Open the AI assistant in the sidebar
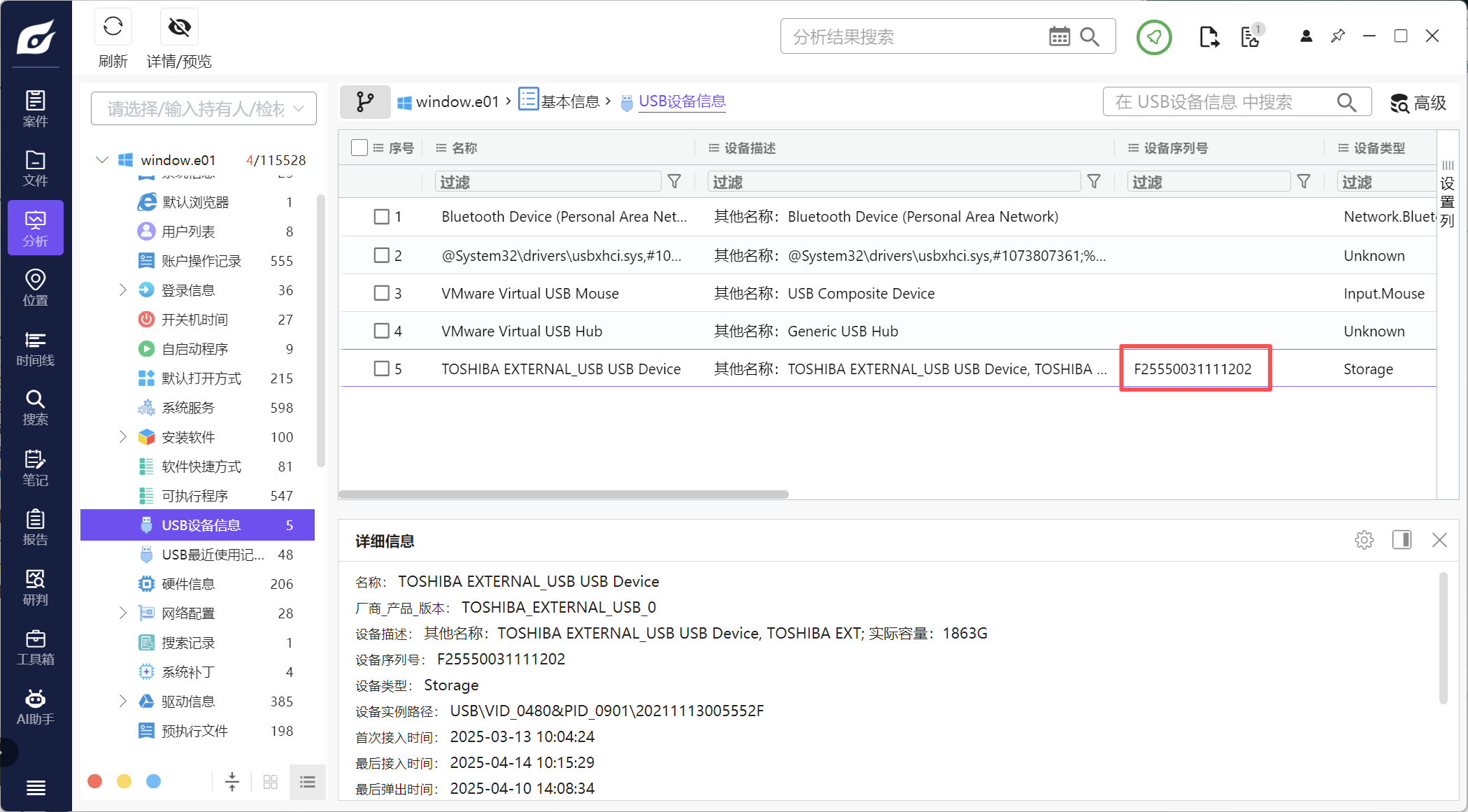The image size is (1468, 812). coord(35,707)
